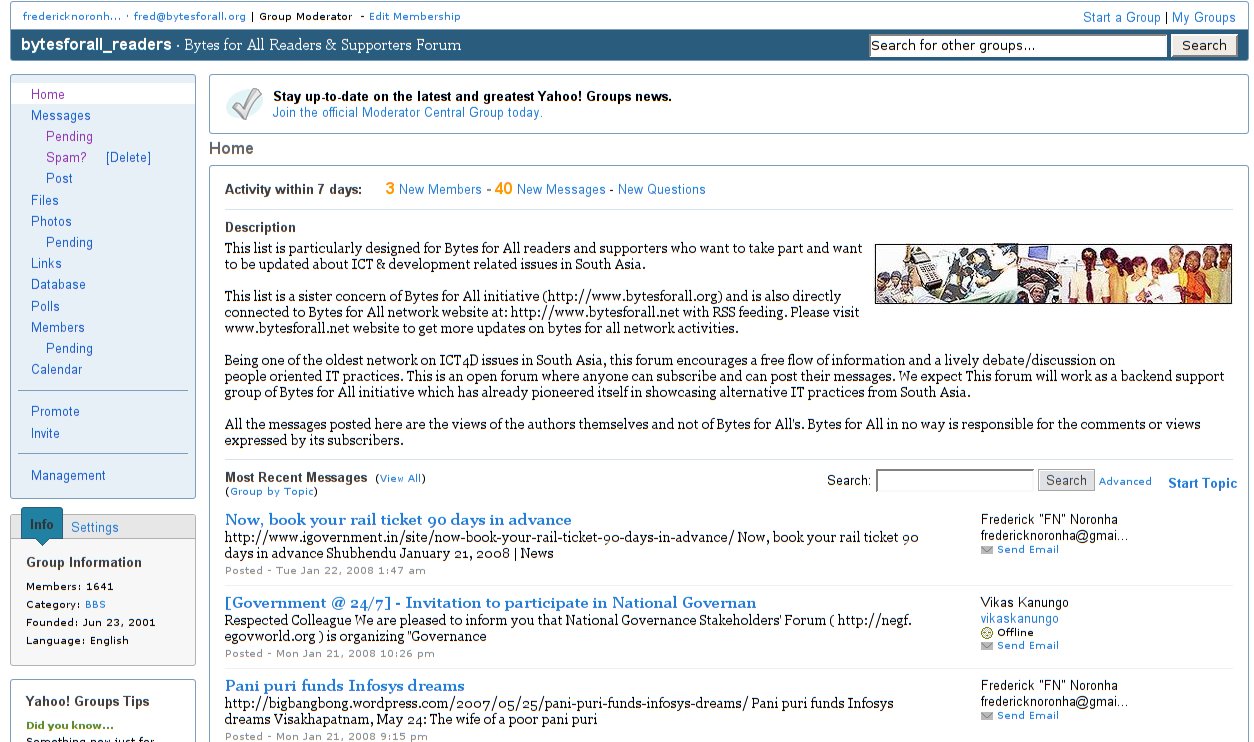Click the bytesforall_readers group title
1254x742 pixels.
coord(96,45)
